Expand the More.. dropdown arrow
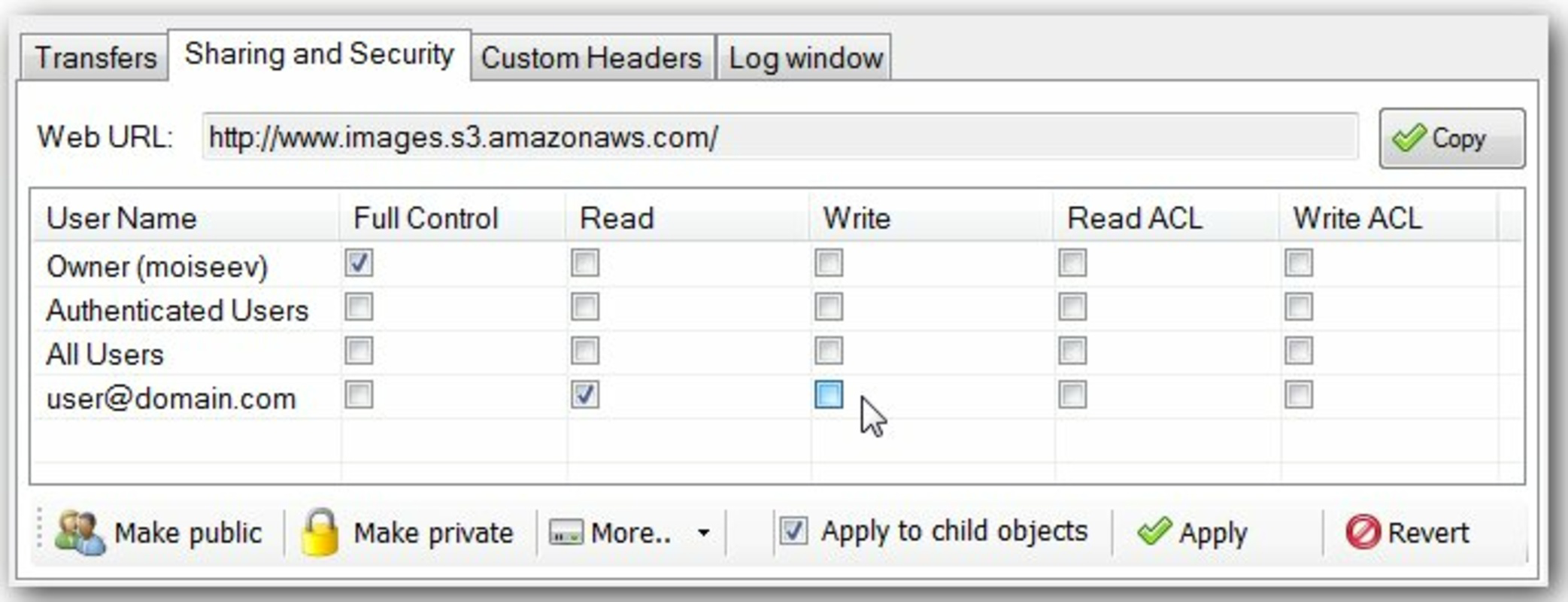Image resolution: width=1568 pixels, height=602 pixels. (703, 533)
